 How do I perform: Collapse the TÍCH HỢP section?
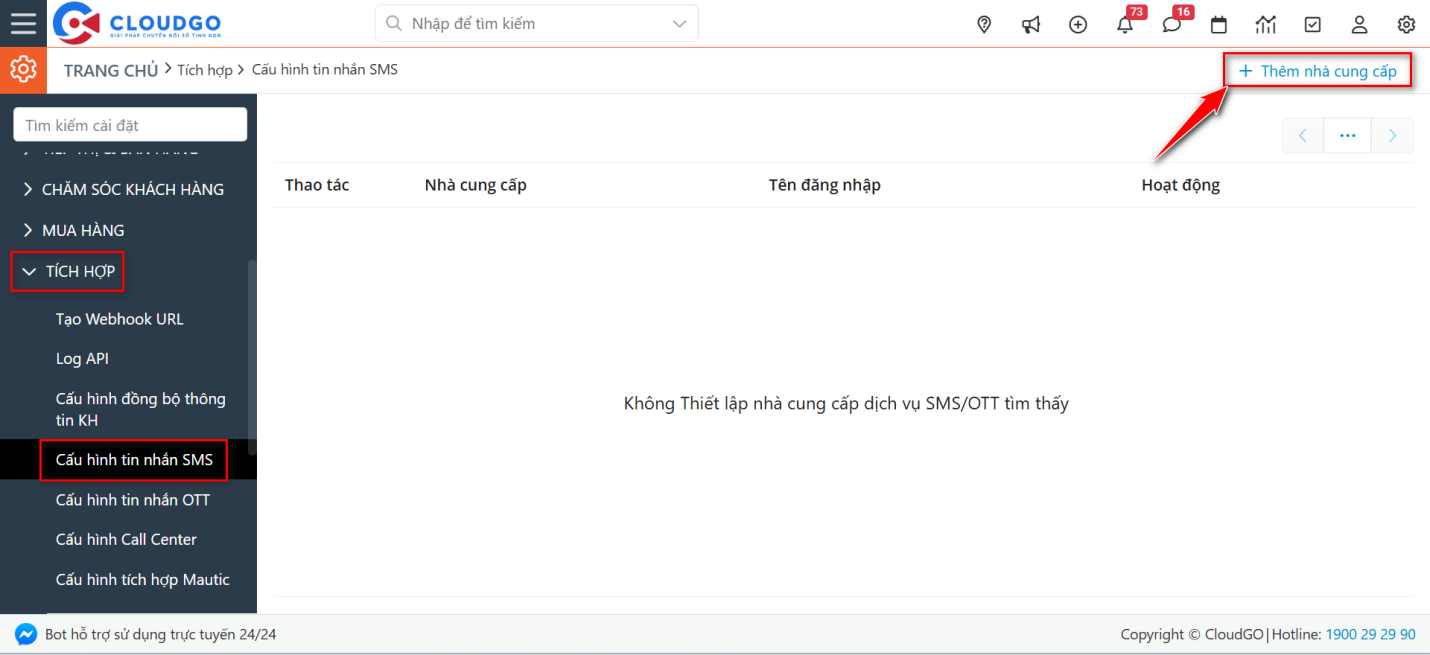(68, 271)
